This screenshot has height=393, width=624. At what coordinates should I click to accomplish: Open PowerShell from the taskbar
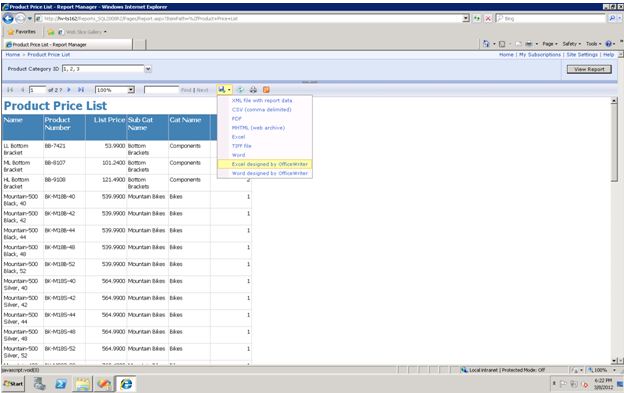coord(60,384)
